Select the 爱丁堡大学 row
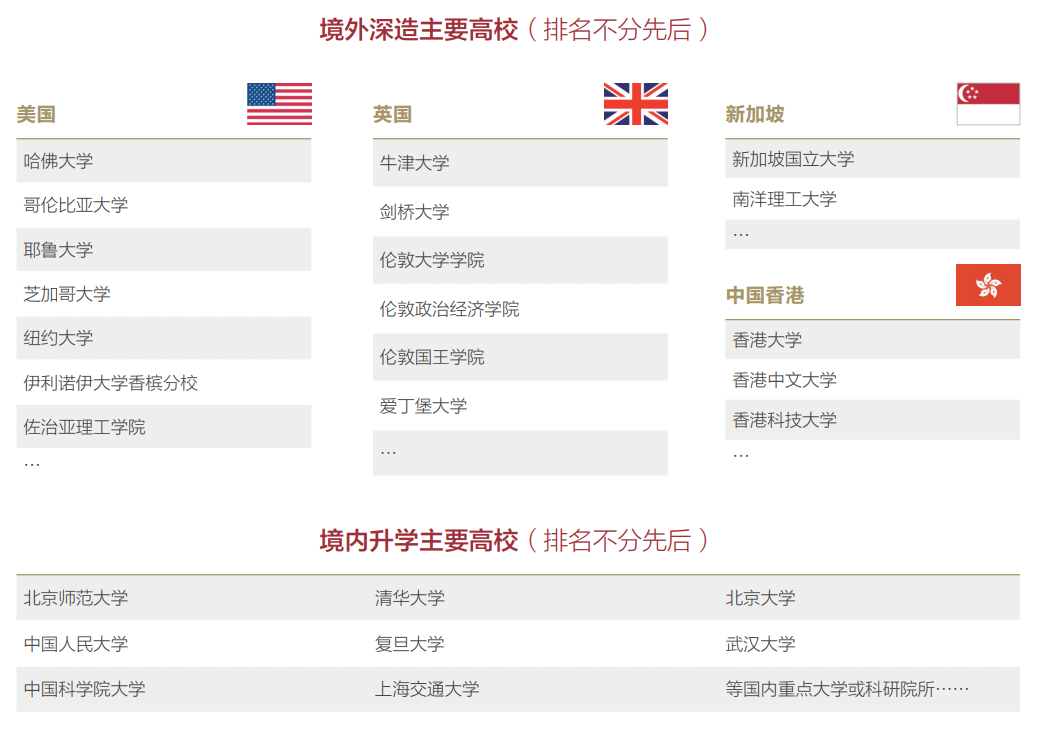Image resolution: width=1037 pixels, height=736 pixels. [x=520, y=406]
